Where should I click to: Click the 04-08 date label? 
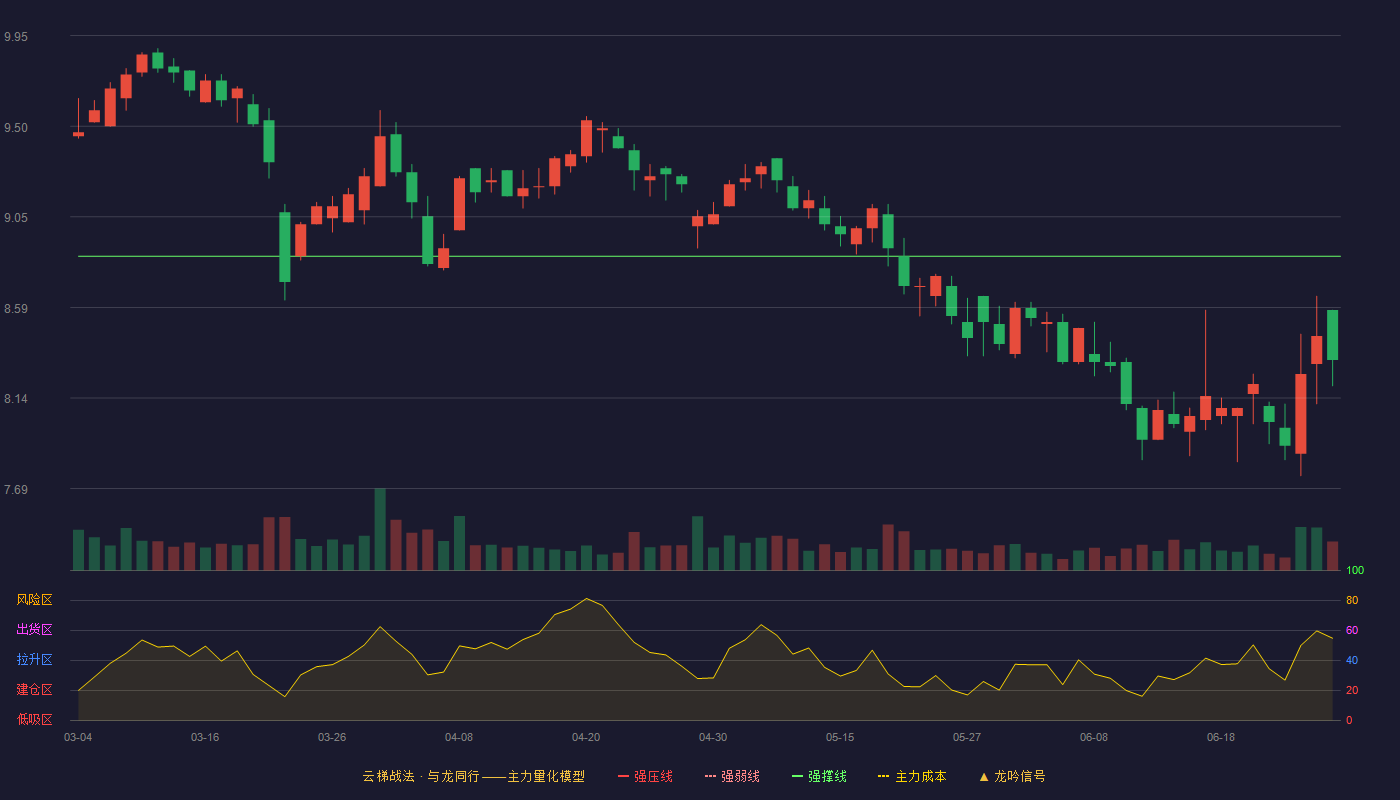pyautogui.click(x=459, y=737)
